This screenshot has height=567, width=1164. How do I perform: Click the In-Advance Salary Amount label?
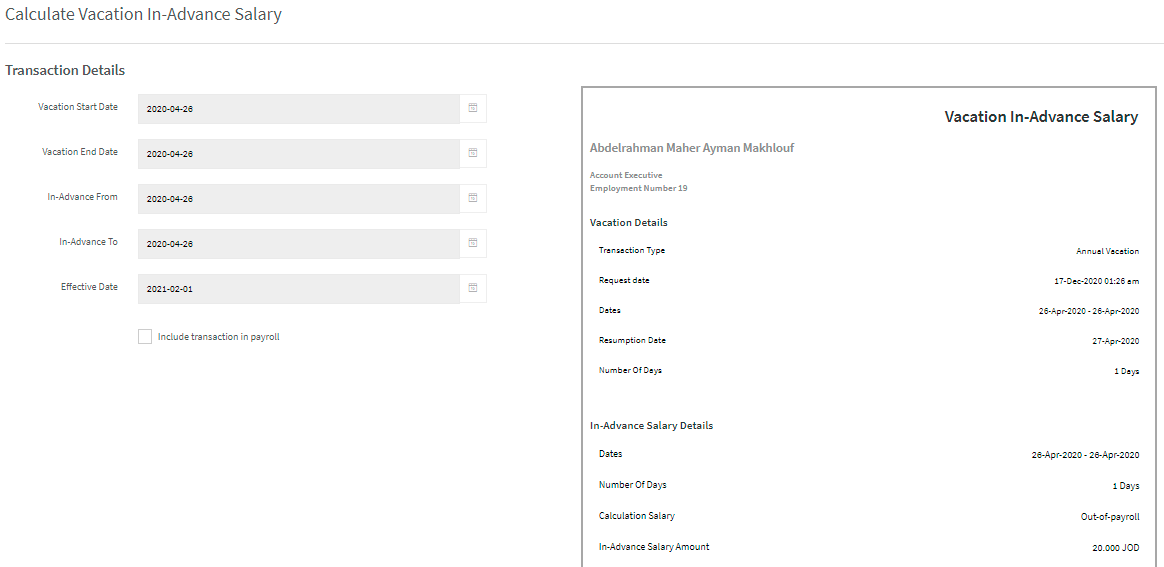click(x=654, y=546)
